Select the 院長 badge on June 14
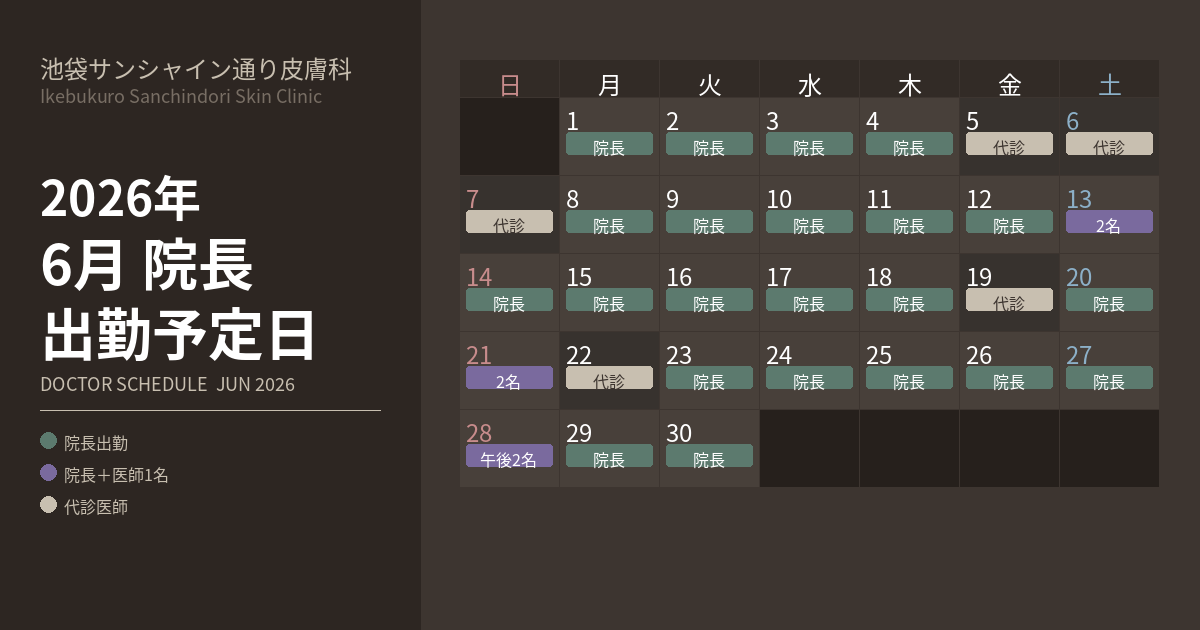 (x=509, y=300)
